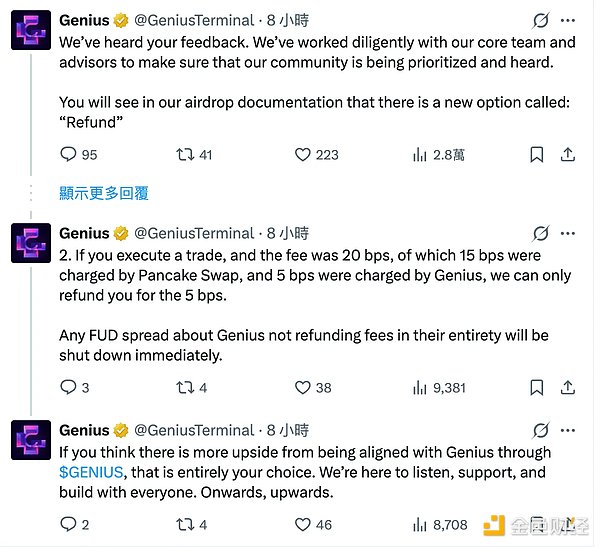The width and height of the screenshot is (600, 547).
Task: Open Grok icon on third tweet
Action: tap(541, 430)
